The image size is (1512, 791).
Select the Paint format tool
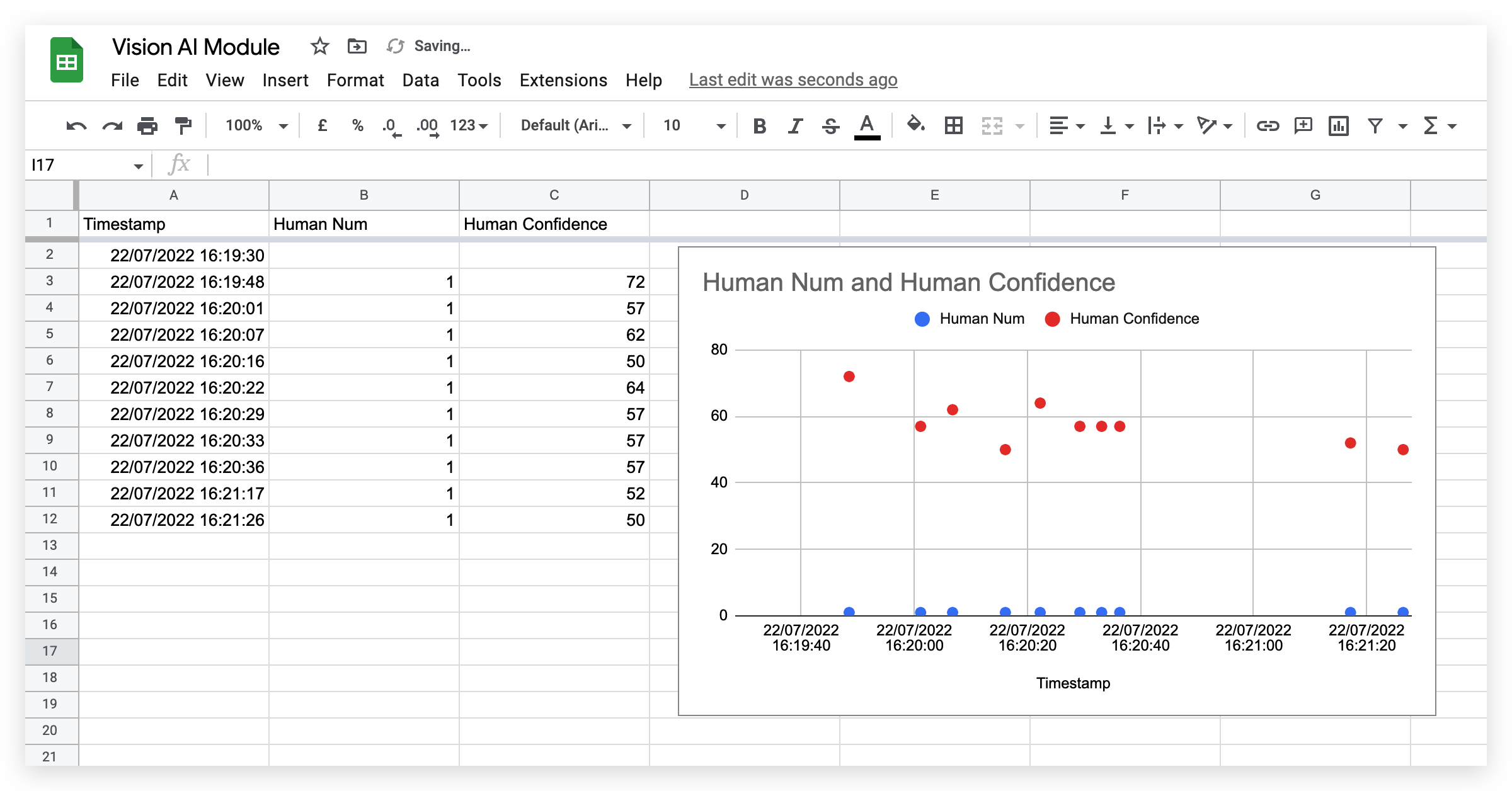click(183, 126)
